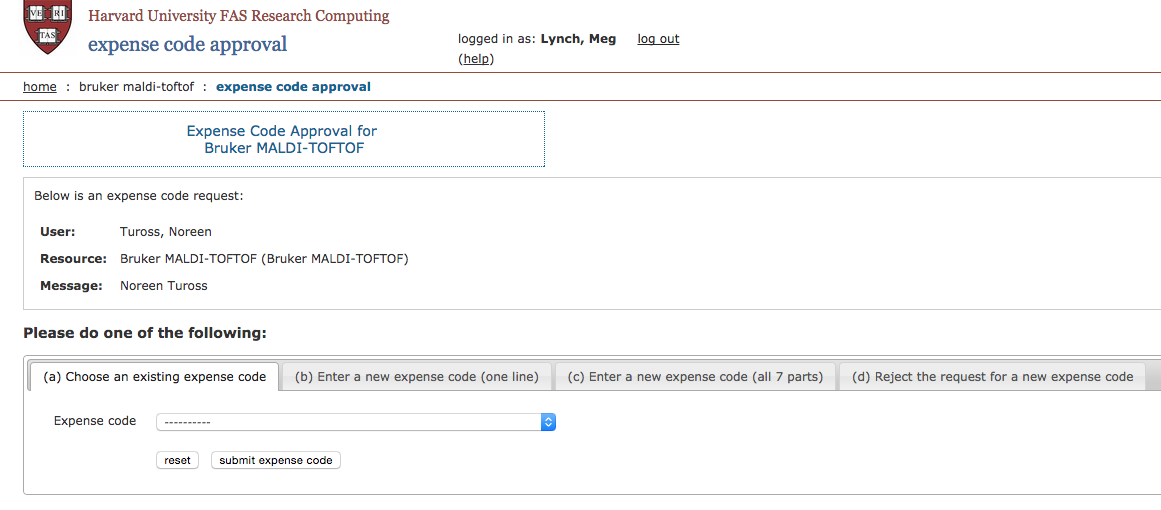The image size is (1161, 510).
Task: Click the blue arrows on Expense code selector
Action: pyautogui.click(x=549, y=422)
